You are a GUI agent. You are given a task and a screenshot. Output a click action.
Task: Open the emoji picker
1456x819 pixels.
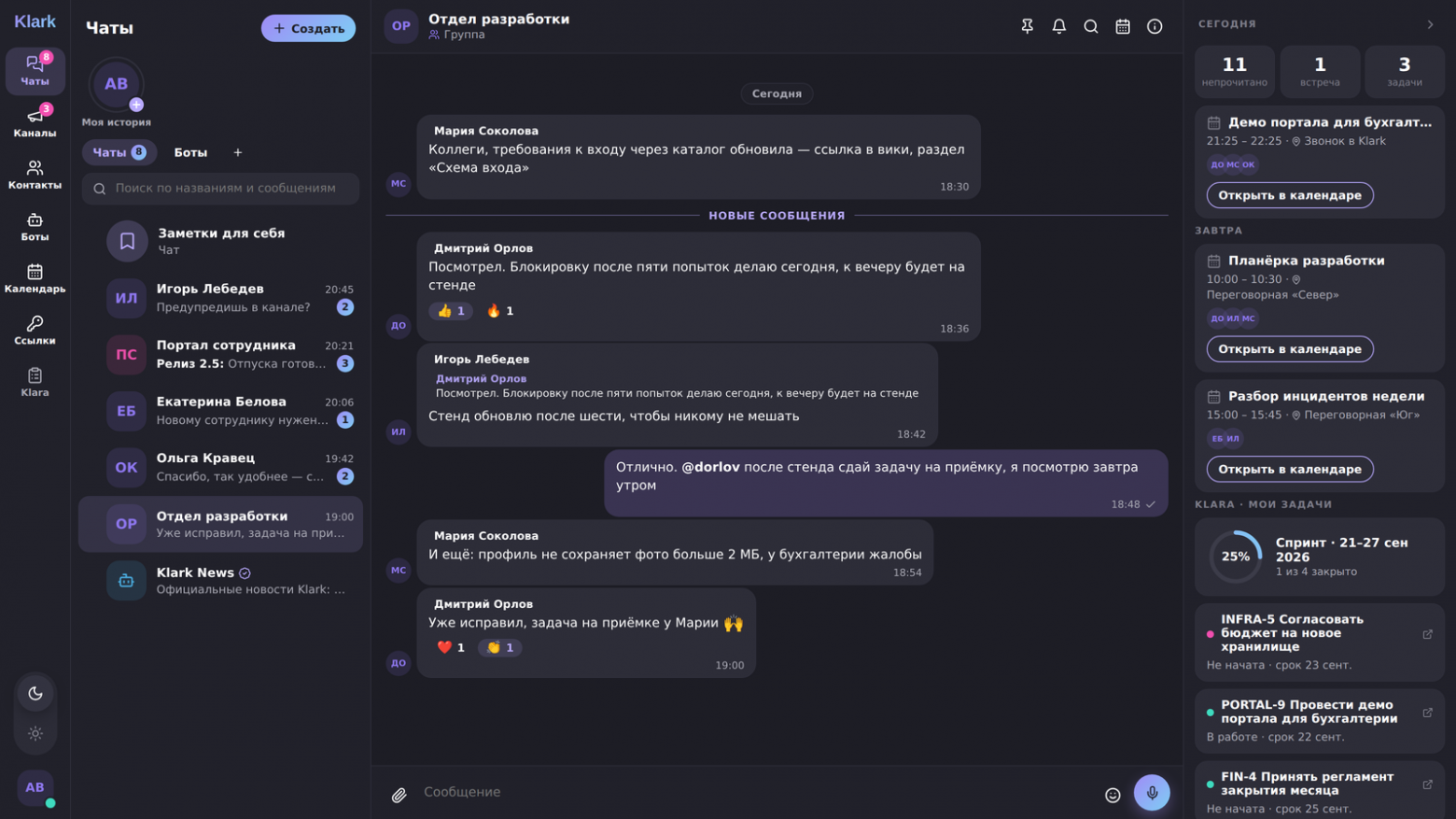pos(1113,795)
